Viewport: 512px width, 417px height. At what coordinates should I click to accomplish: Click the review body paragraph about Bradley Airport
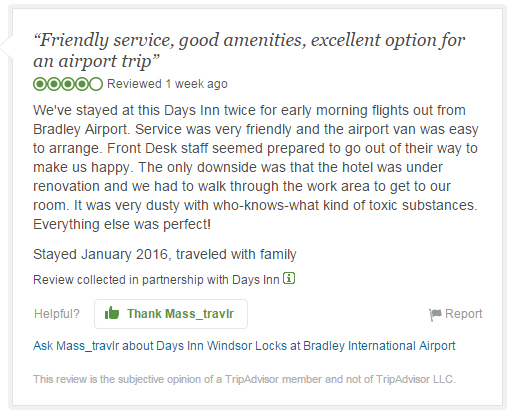256,167
